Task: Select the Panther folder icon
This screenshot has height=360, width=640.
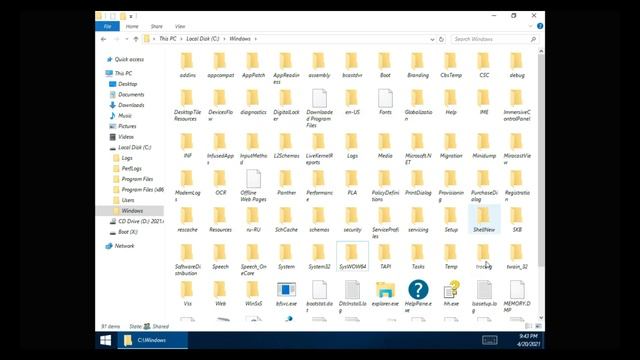Action: [x=285, y=179]
